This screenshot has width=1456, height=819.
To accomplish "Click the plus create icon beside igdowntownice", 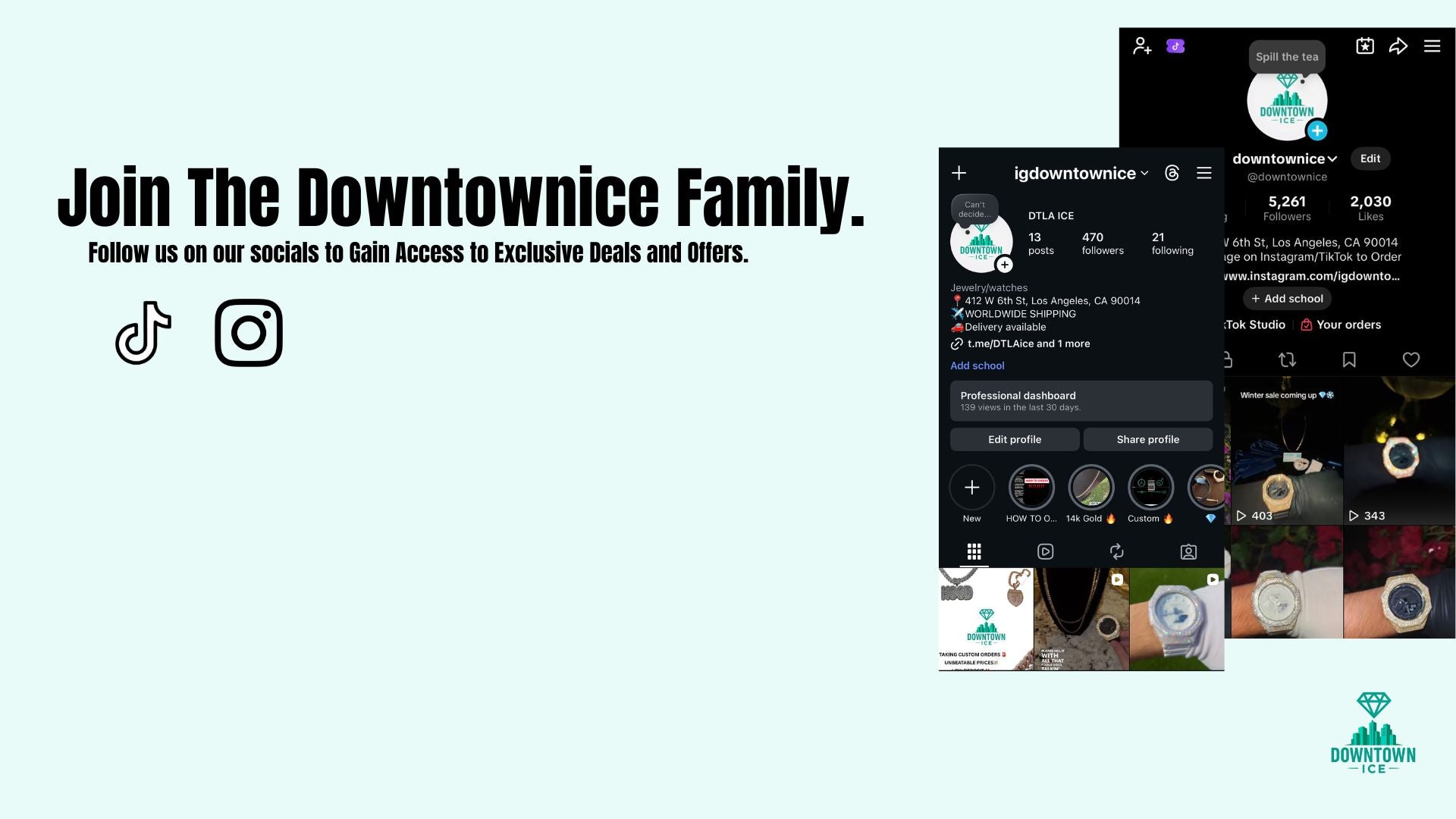I will click(x=959, y=174).
